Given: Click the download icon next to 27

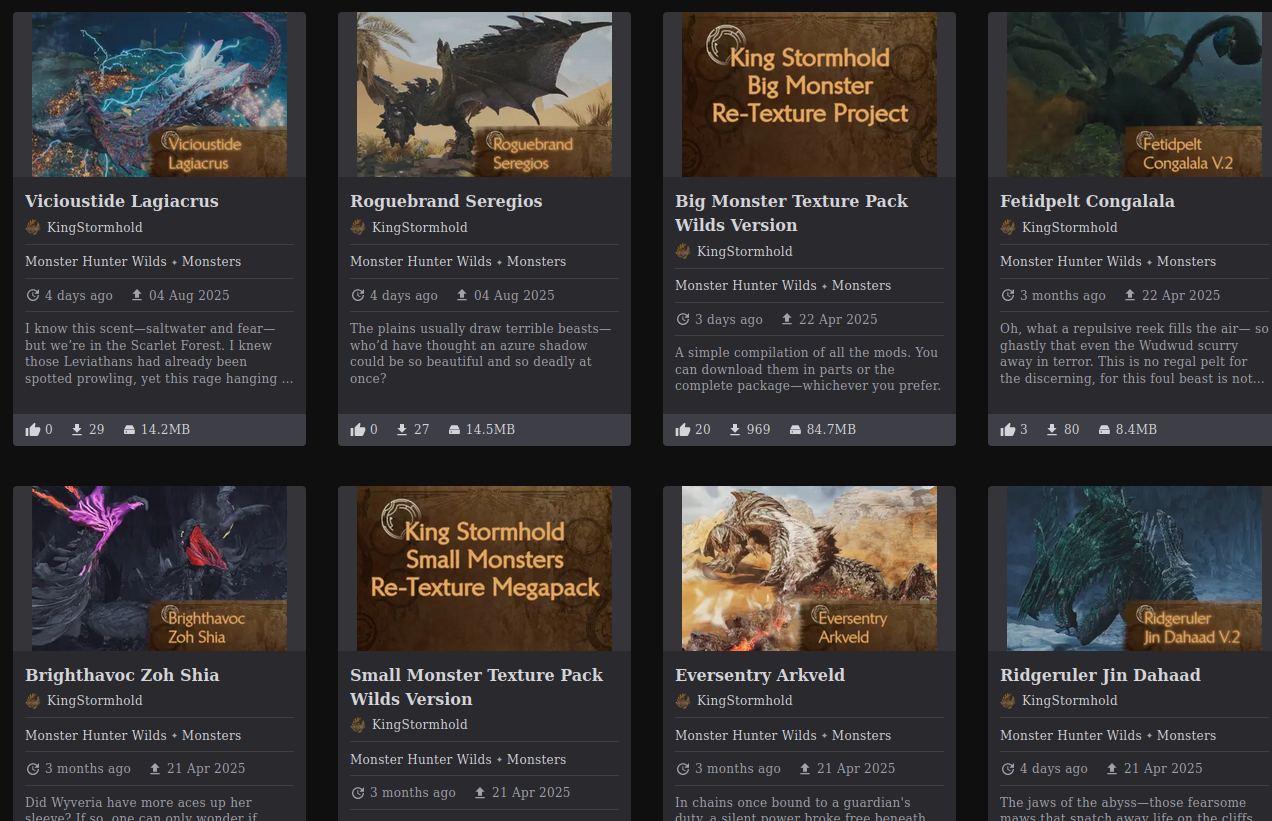Looking at the screenshot, I should tap(402, 429).
